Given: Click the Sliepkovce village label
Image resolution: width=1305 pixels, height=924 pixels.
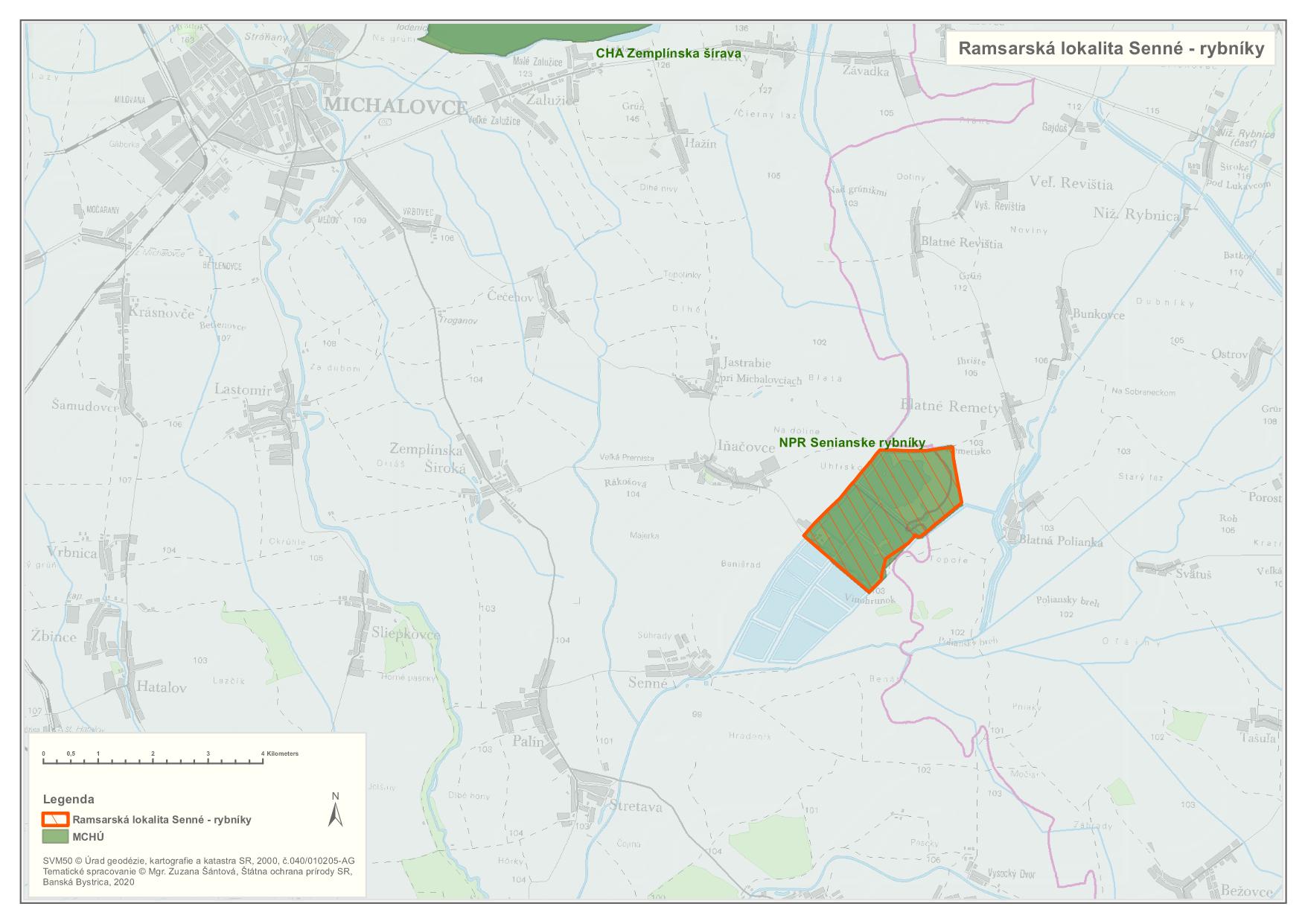Looking at the screenshot, I should tap(405, 634).
